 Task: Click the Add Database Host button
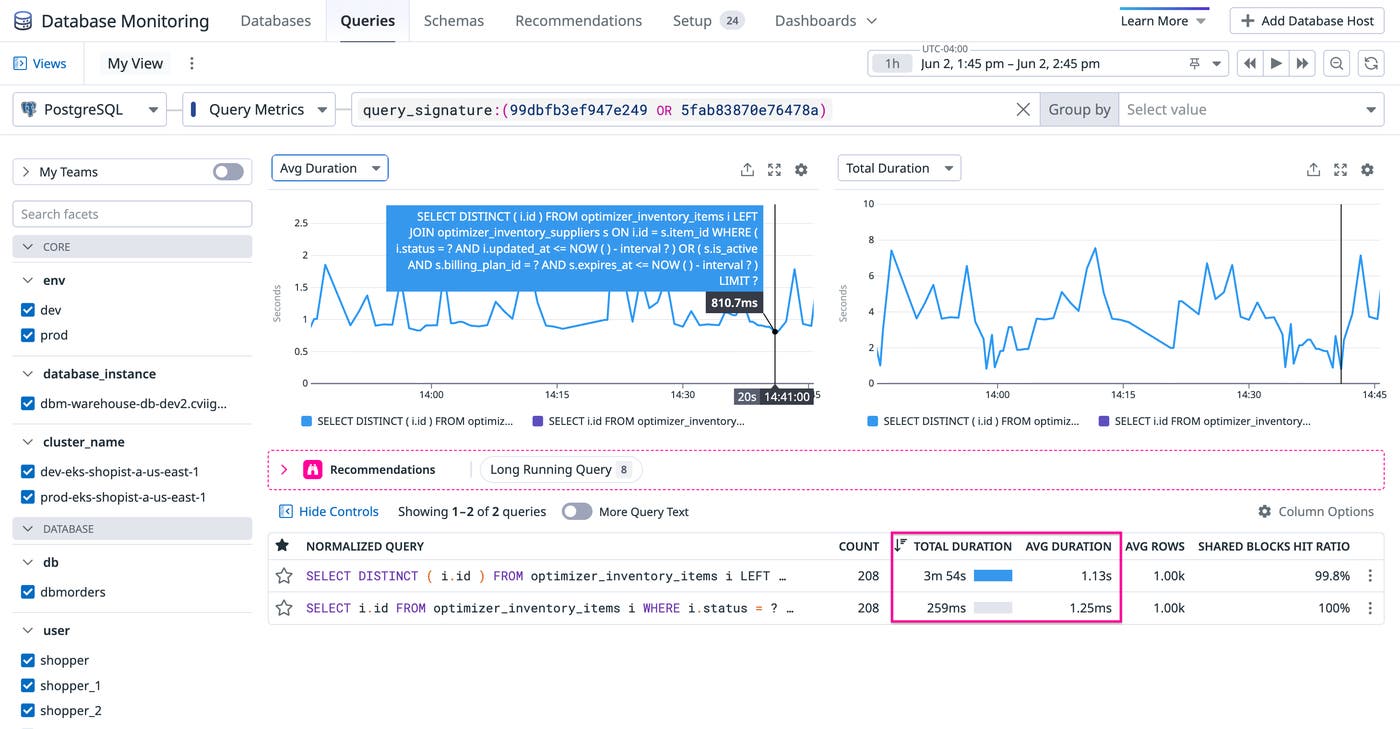pos(1307,21)
